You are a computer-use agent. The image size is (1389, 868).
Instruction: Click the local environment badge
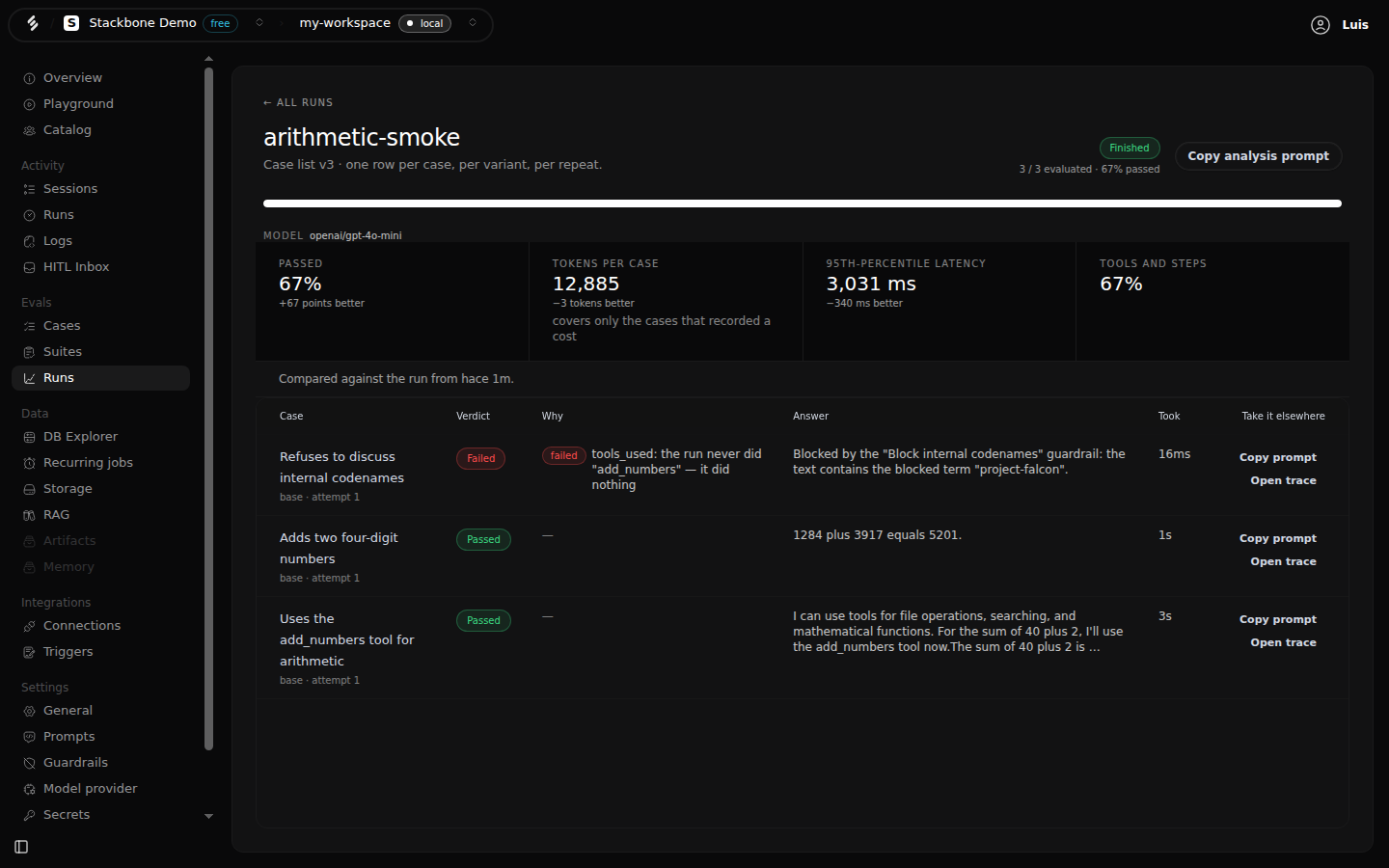pos(425,23)
